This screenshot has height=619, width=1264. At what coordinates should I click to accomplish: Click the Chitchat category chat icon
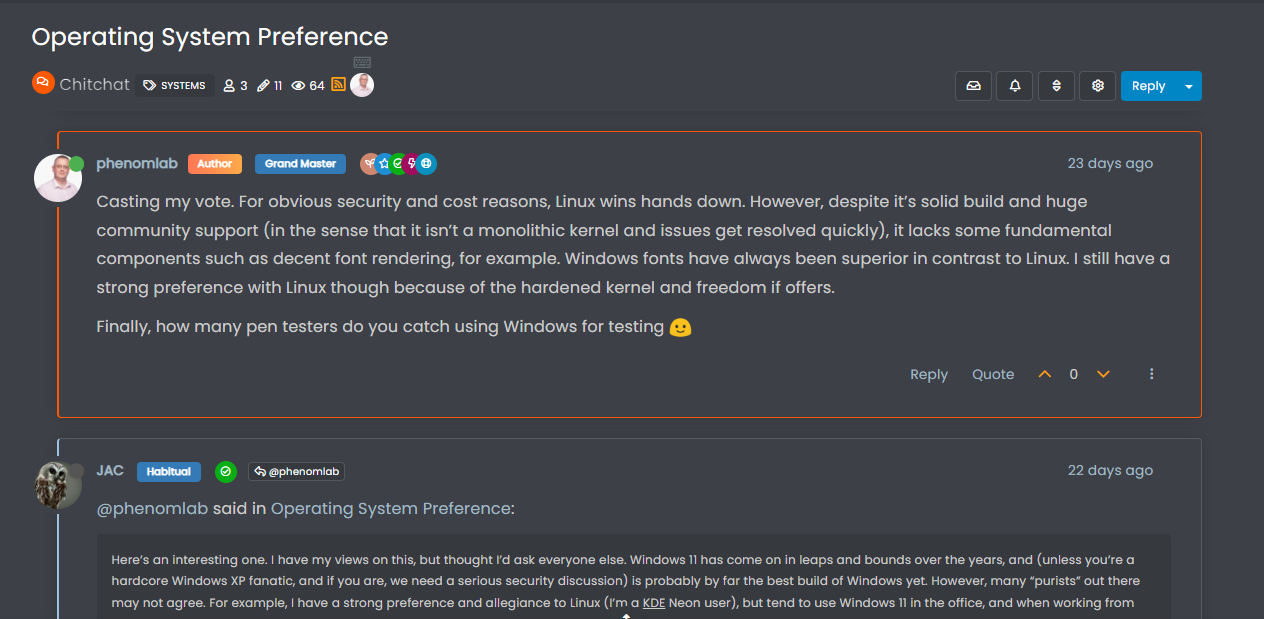click(43, 83)
